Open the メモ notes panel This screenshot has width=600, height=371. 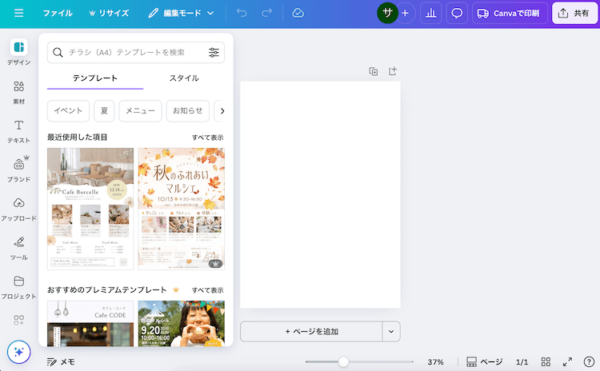[61, 362]
